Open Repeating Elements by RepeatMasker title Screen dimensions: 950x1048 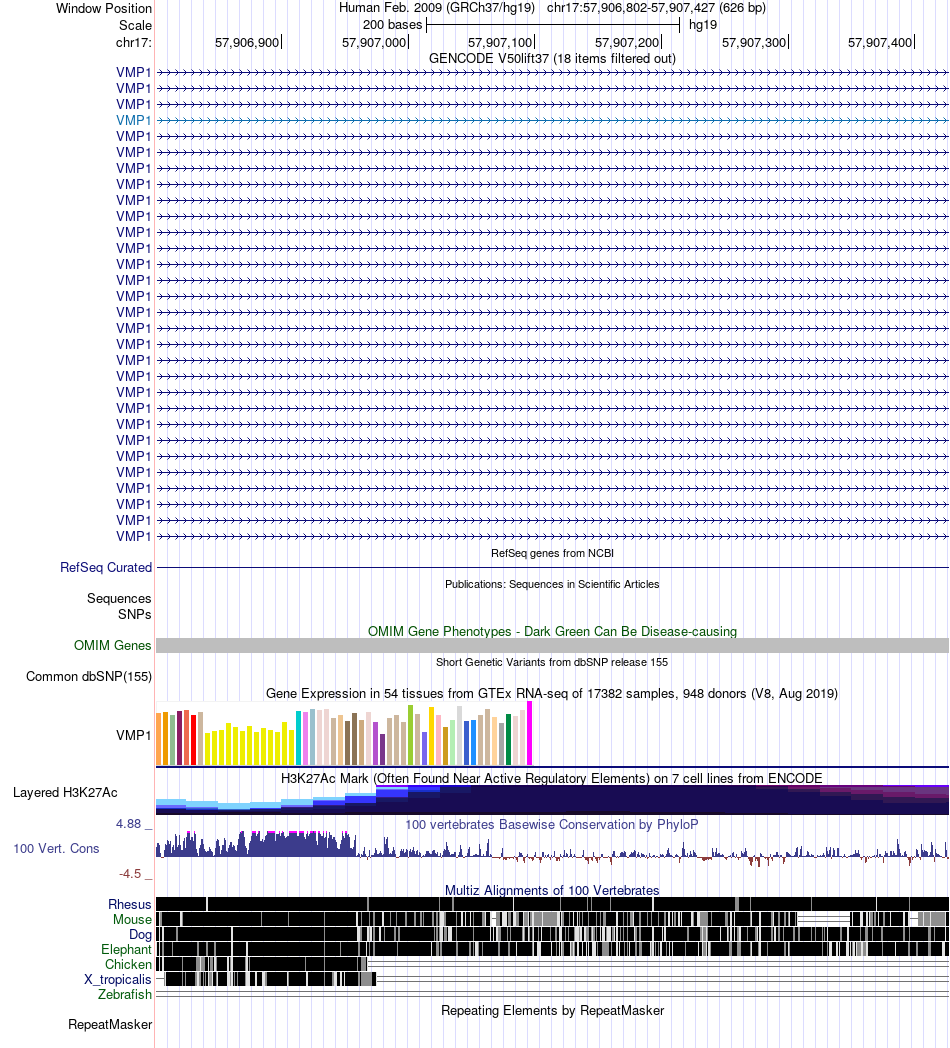coord(552,1011)
